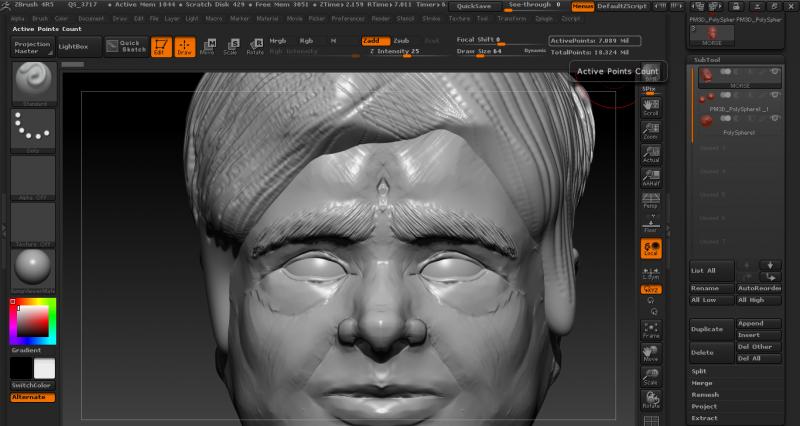
Task: Enable Zadd sculpting mode
Action: coord(376,41)
